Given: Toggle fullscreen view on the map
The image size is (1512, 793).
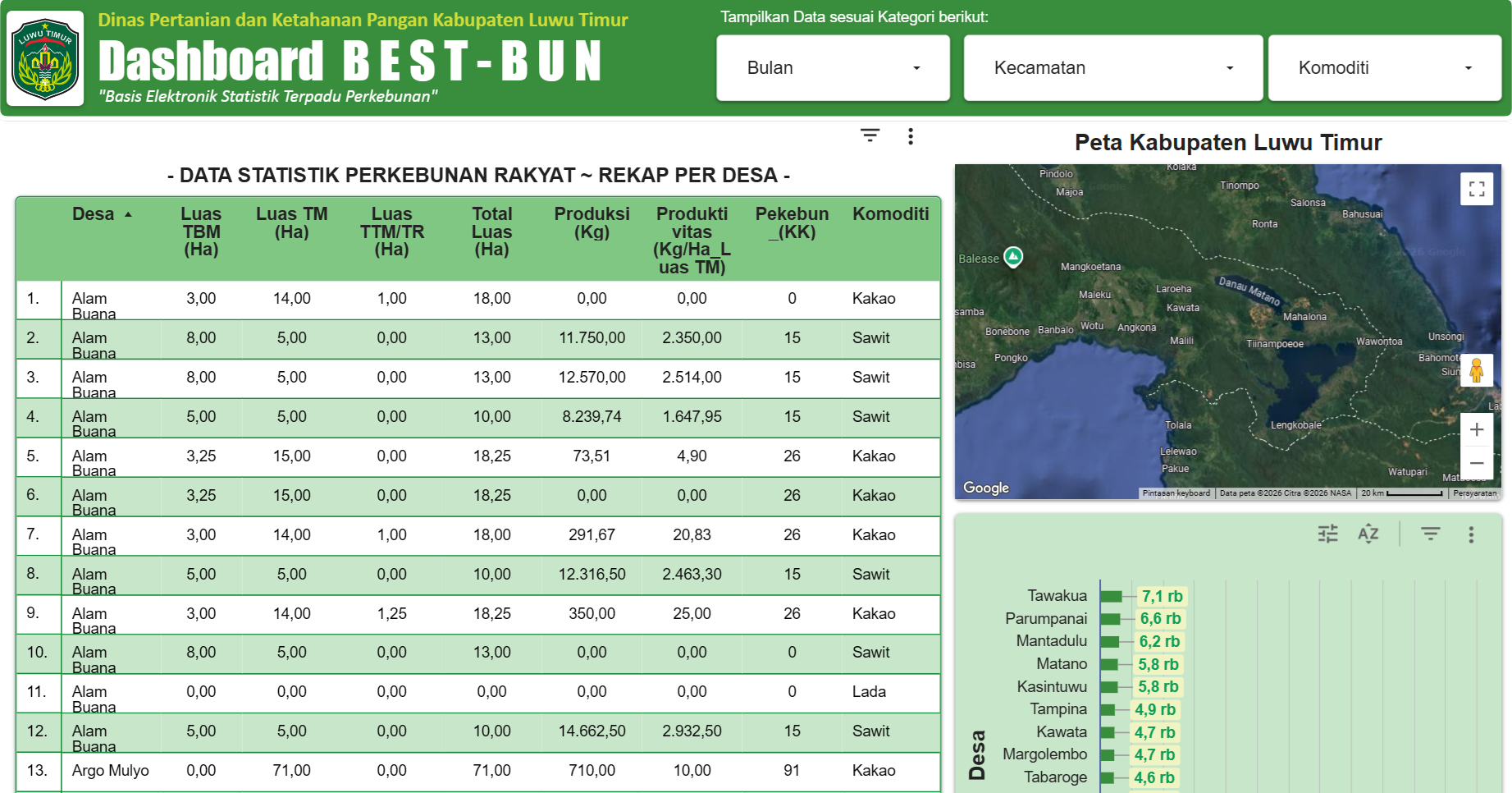Looking at the screenshot, I should [x=1477, y=190].
